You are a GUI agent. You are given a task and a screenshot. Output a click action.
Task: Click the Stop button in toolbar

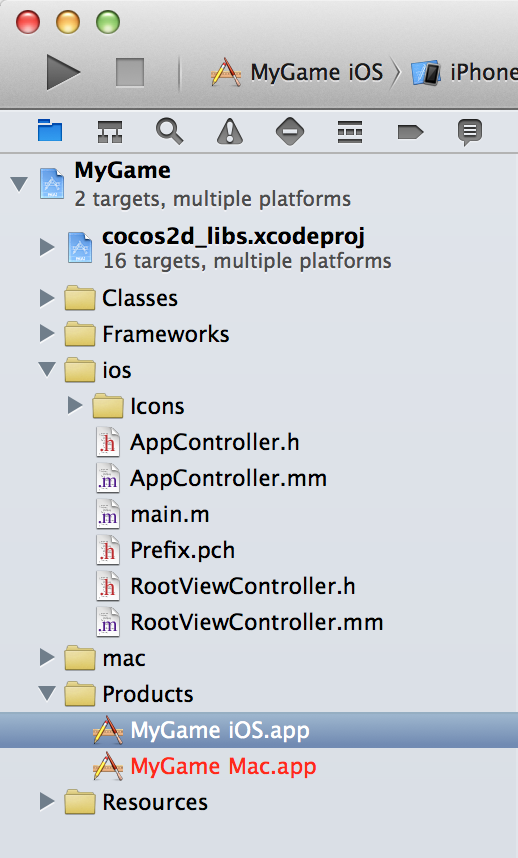click(x=130, y=72)
